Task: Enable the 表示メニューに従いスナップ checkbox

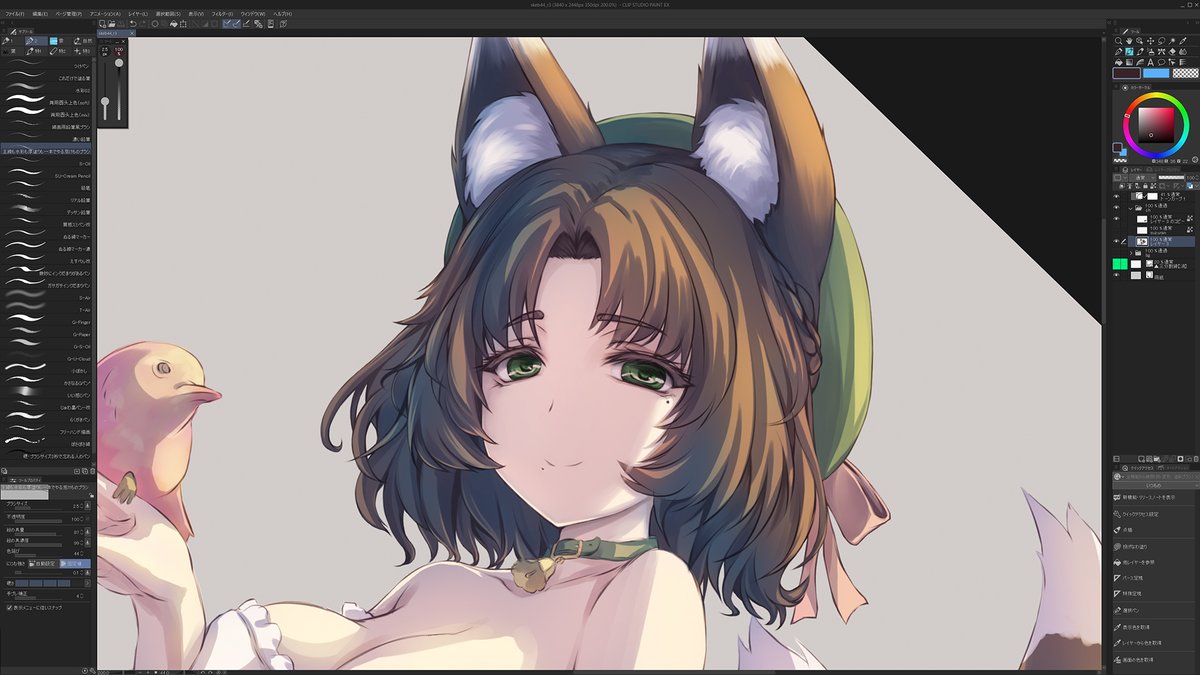Action: 10,606
